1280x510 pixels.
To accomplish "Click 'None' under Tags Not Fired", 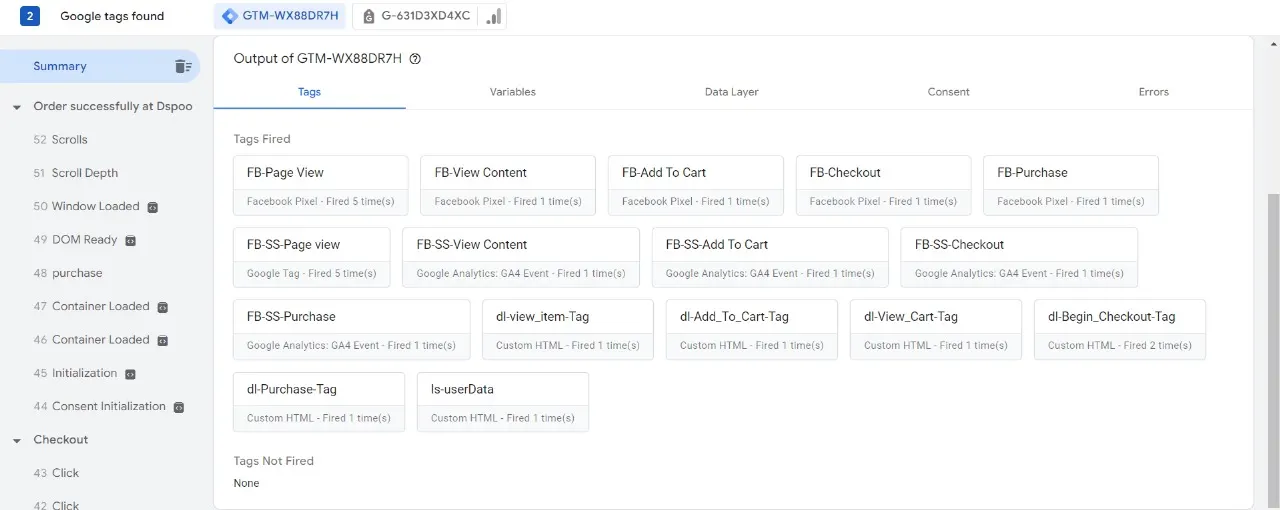I will (246, 483).
